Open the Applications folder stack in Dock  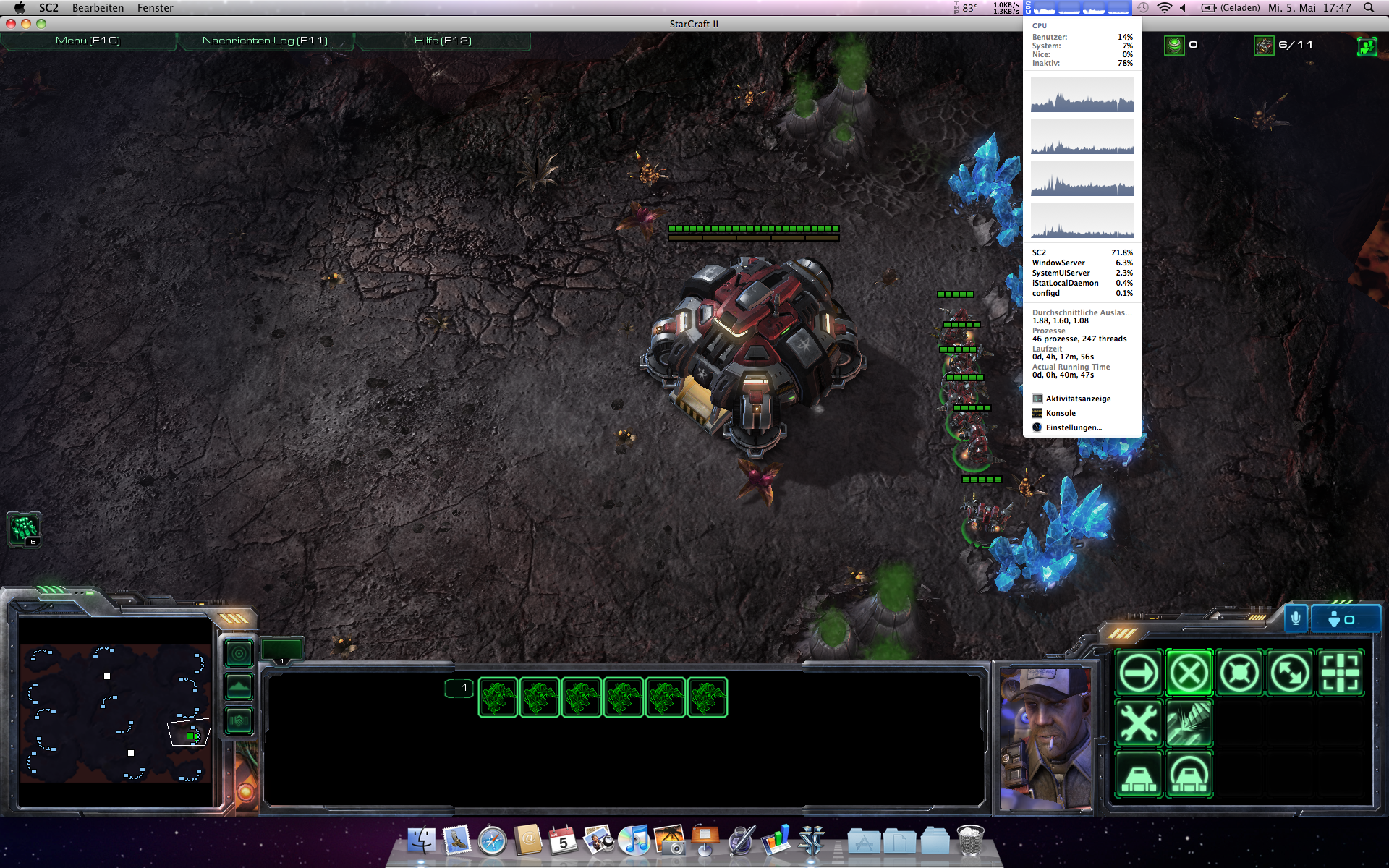coord(864,842)
